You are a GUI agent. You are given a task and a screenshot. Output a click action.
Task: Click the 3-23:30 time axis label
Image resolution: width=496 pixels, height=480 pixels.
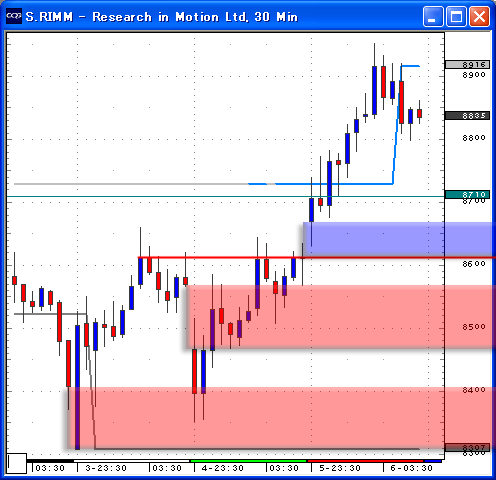point(106,468)
